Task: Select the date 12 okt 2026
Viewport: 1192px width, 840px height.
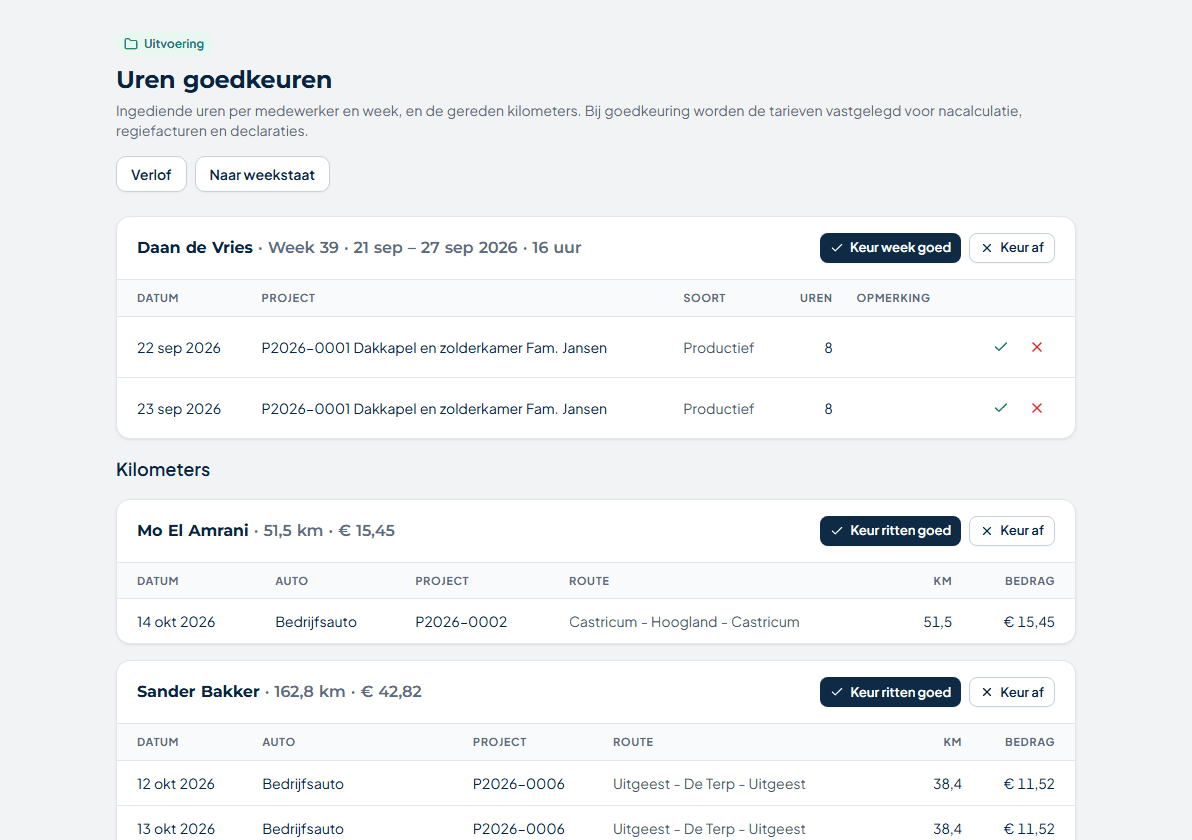Action: point(176,784)
